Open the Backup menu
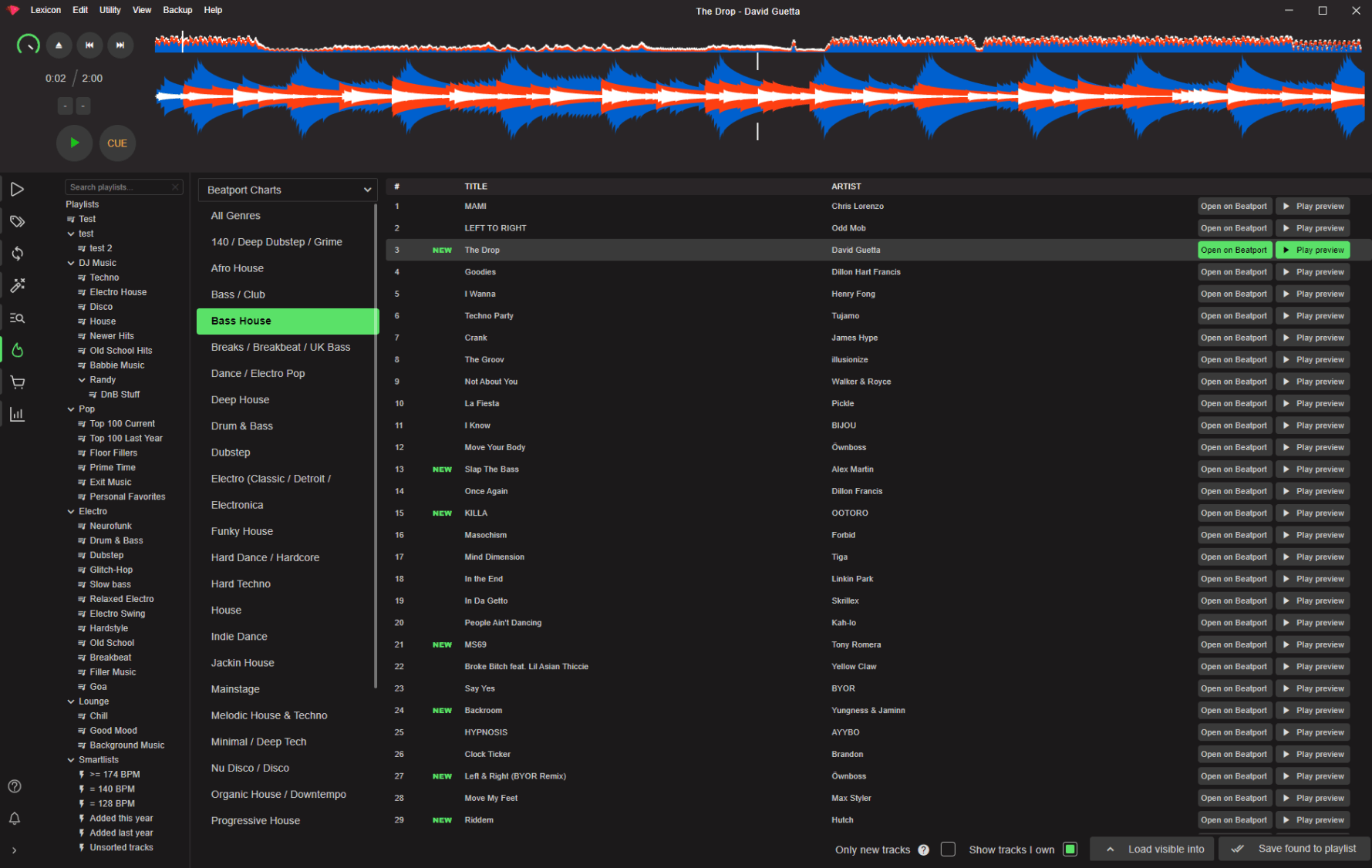Viewport: 1372px width, 868px height. pos(177,10)
